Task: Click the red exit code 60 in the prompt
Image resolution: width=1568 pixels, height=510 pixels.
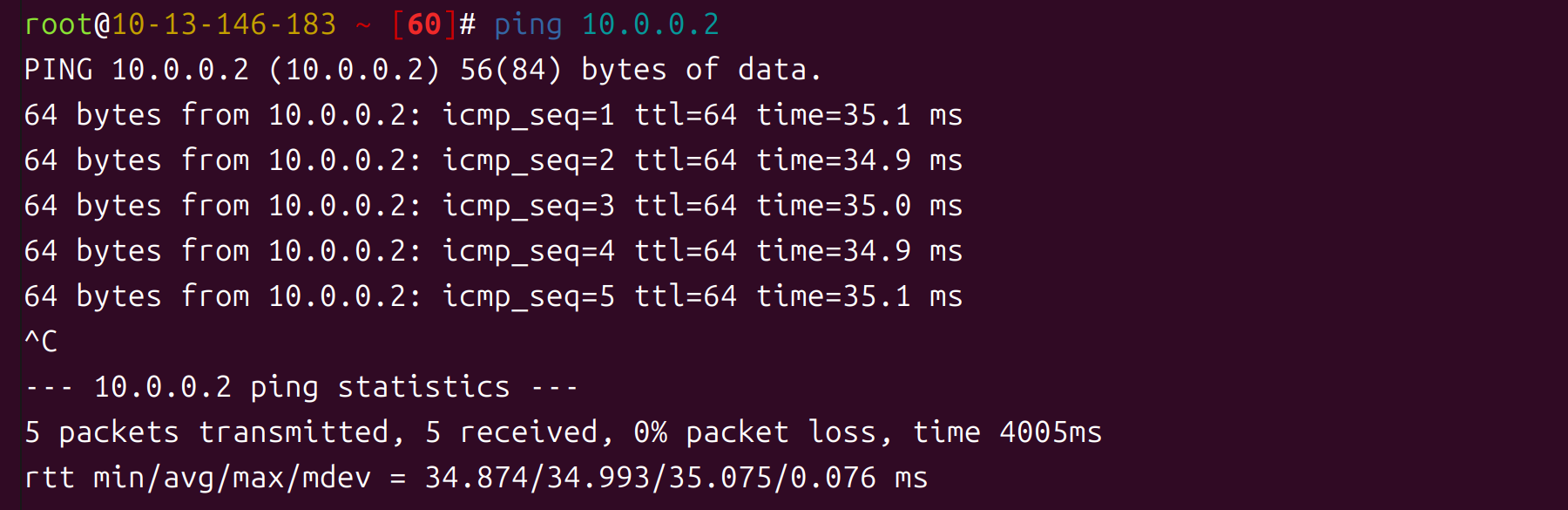Action: pos(424,24)
